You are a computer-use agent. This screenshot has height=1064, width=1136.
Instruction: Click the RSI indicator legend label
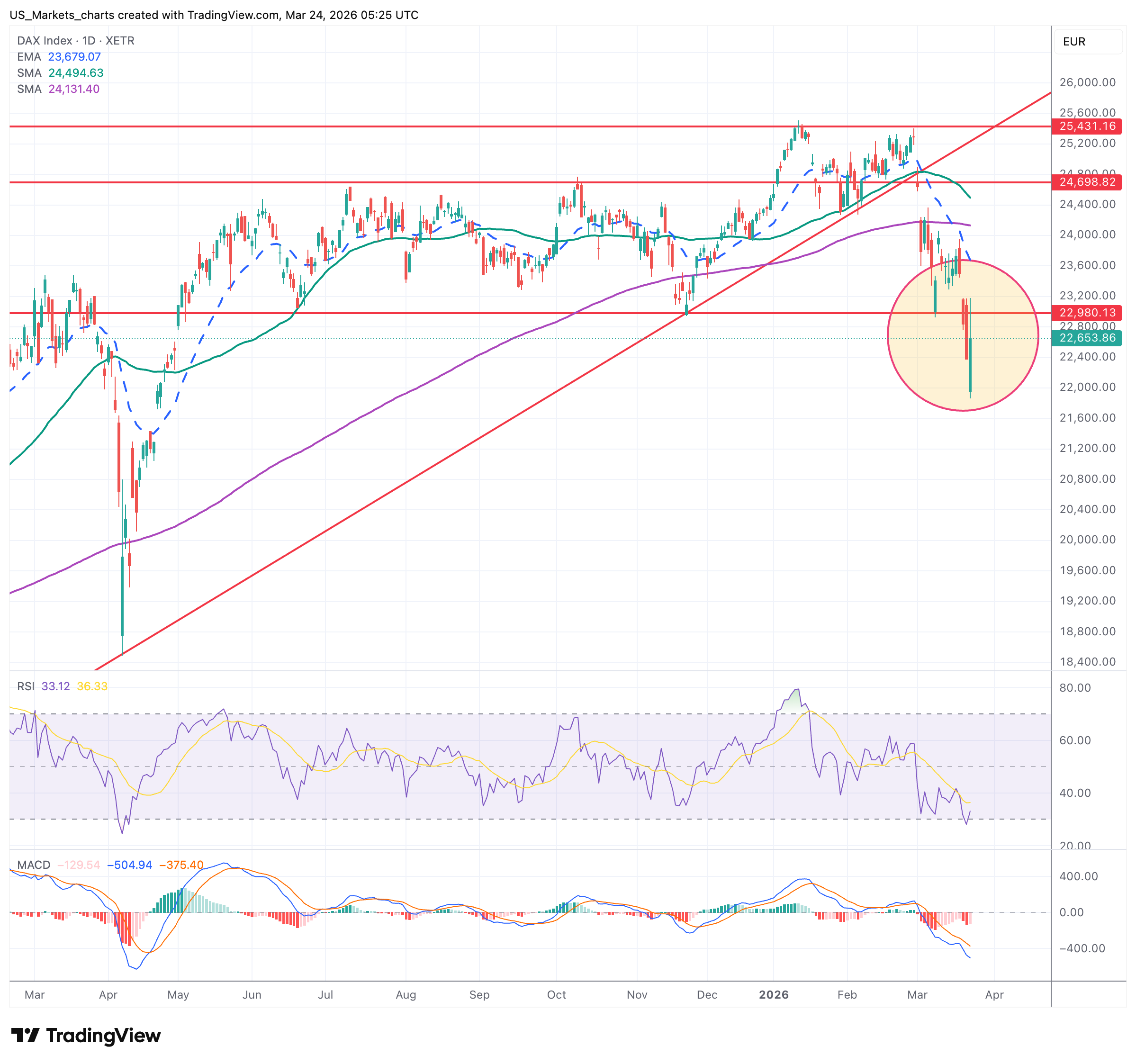pos(26,685)
